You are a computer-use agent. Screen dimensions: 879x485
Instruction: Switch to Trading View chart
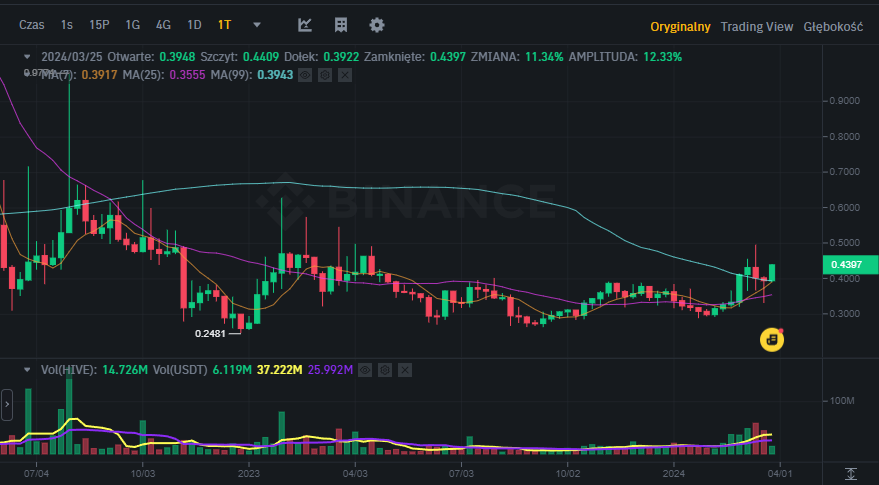coord(757,26)
